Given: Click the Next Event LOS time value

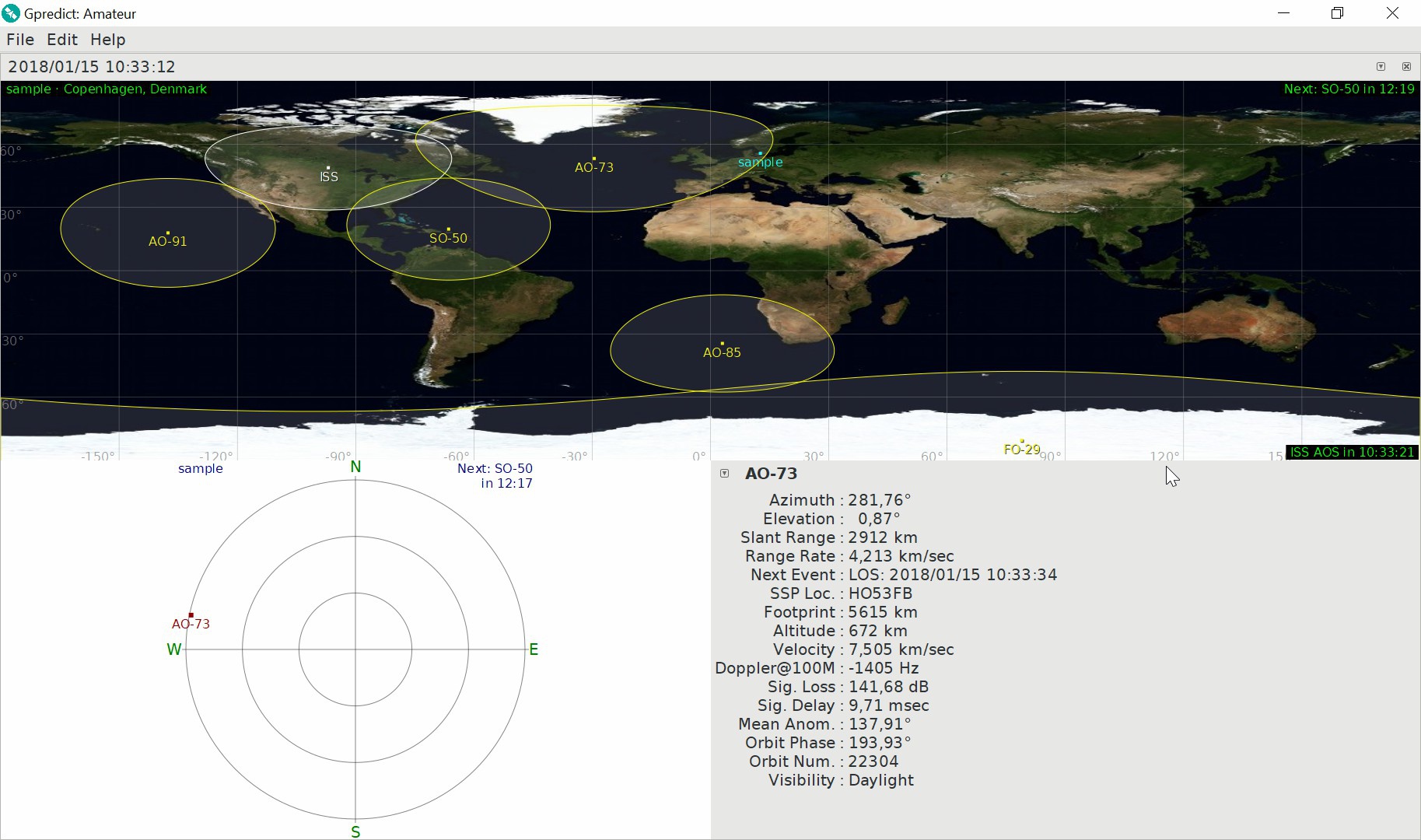Looking at the screenshot, I should point(953,575).
